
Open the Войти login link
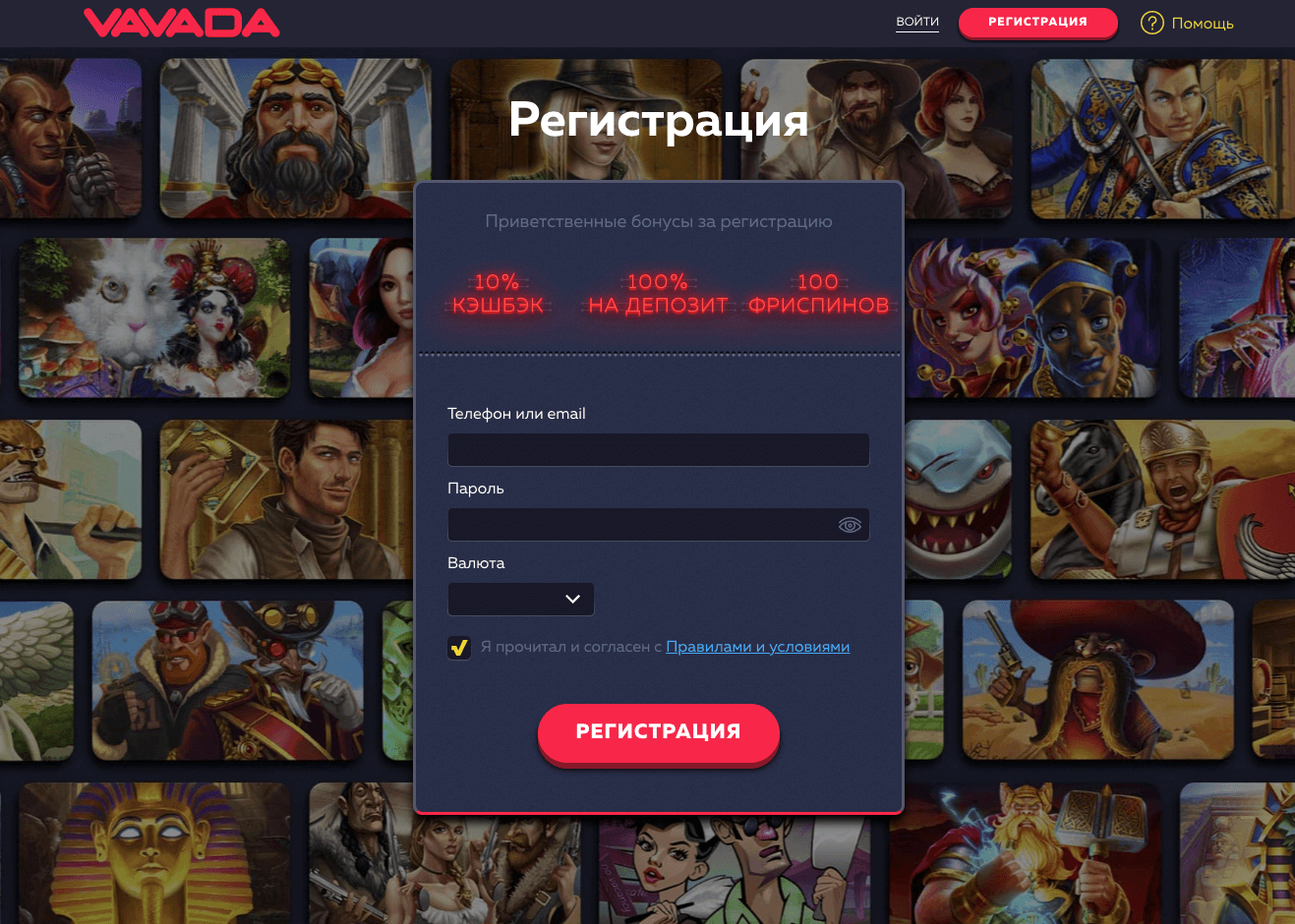[x=917, y=22]
